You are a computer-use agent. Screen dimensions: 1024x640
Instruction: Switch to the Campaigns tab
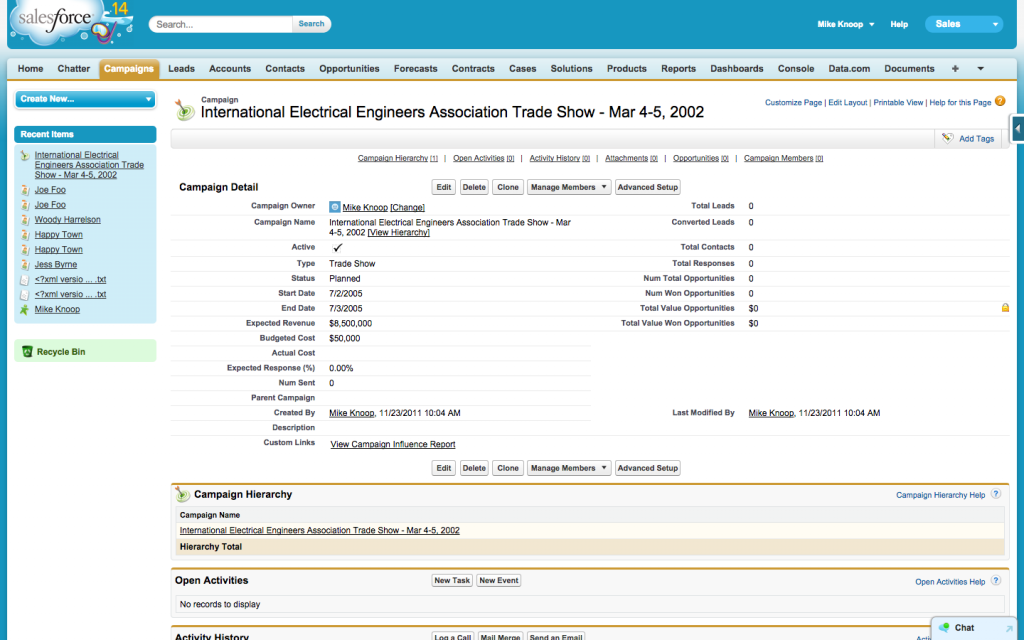click(129, 69)
